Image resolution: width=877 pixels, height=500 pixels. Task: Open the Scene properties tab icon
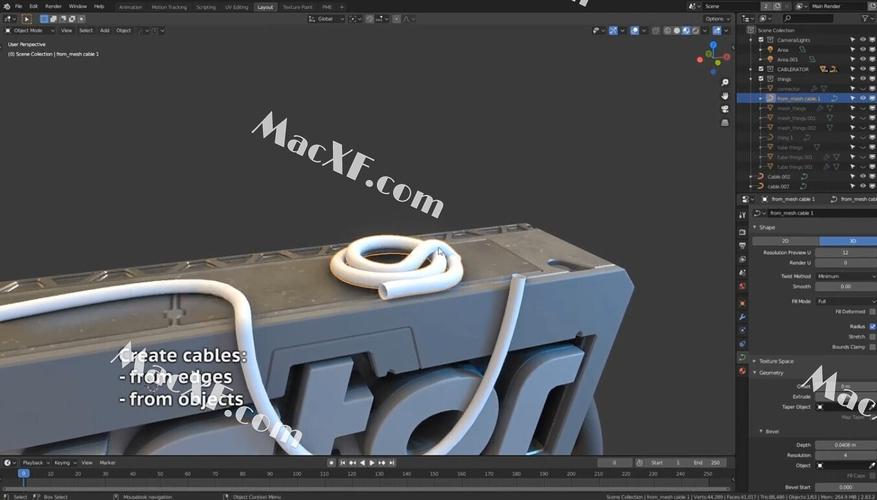pyautogui.click(x=742, y=273)
